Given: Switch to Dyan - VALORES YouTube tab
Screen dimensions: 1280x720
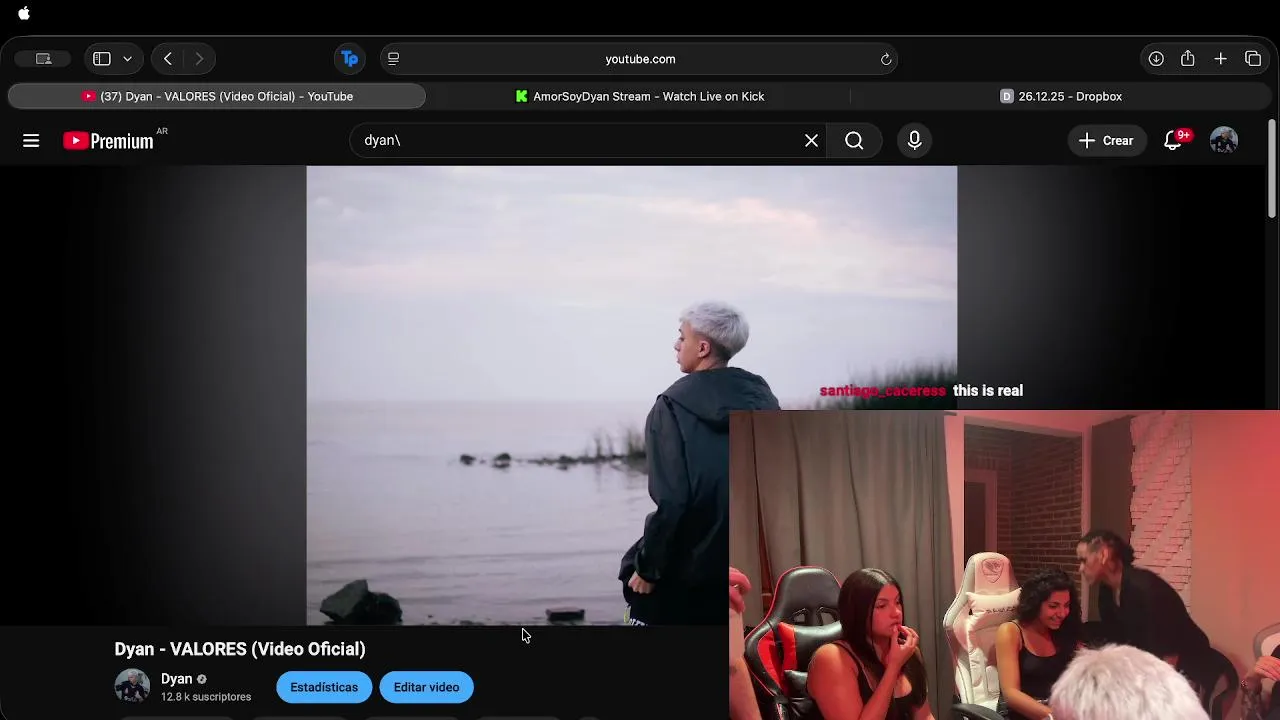Looking at the screenshot, I should pos(217,96).
